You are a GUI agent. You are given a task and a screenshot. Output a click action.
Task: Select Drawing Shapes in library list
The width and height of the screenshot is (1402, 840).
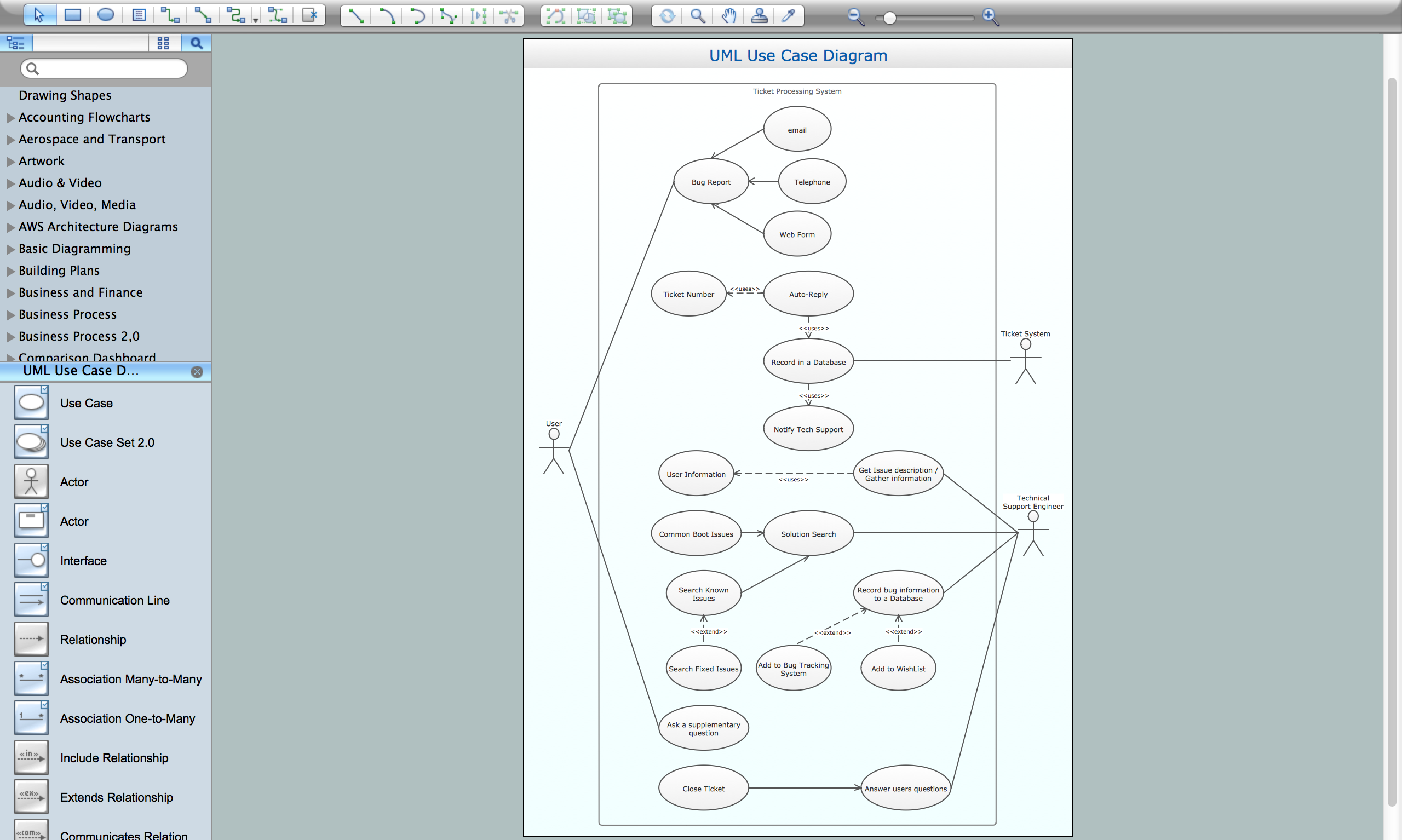(x=65, y=95)
